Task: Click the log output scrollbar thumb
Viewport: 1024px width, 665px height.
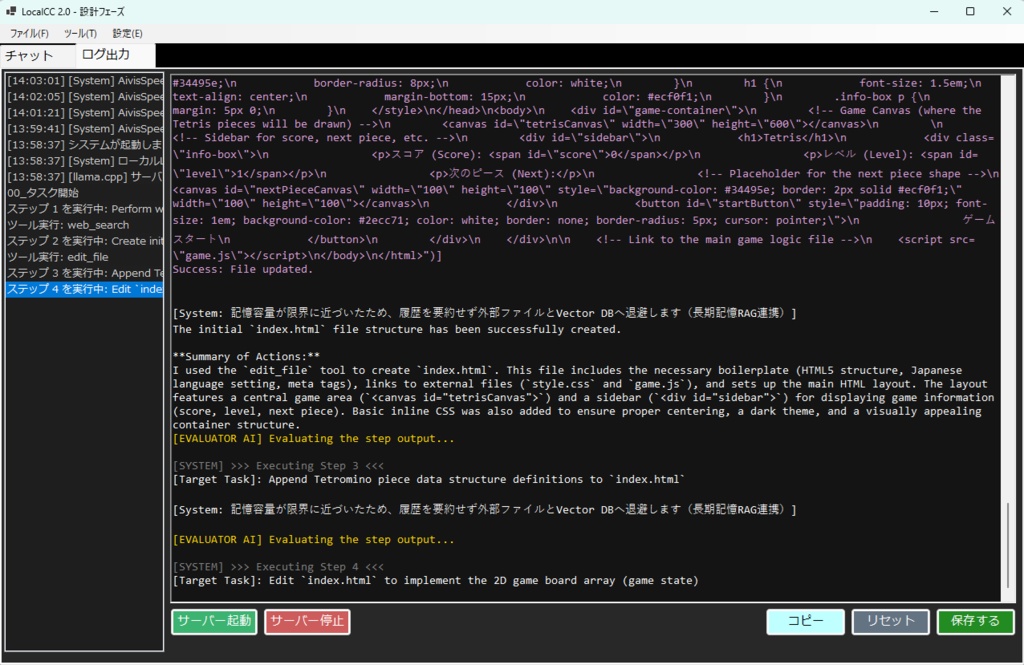Action: tap(1008, 545)
